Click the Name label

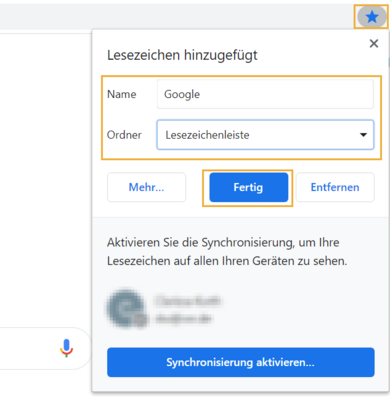[121, 94]
